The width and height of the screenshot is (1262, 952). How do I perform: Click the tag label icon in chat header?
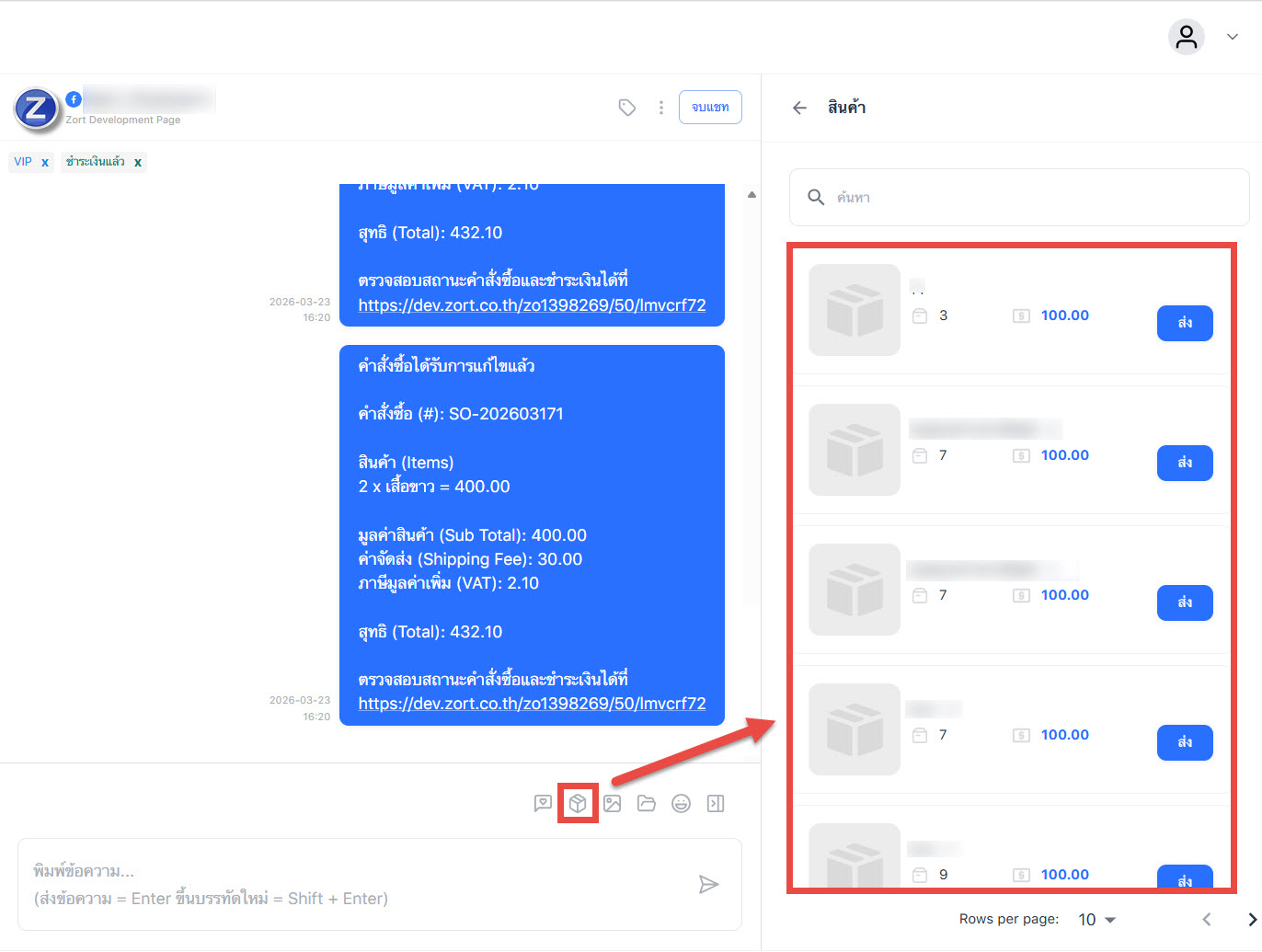627,108
